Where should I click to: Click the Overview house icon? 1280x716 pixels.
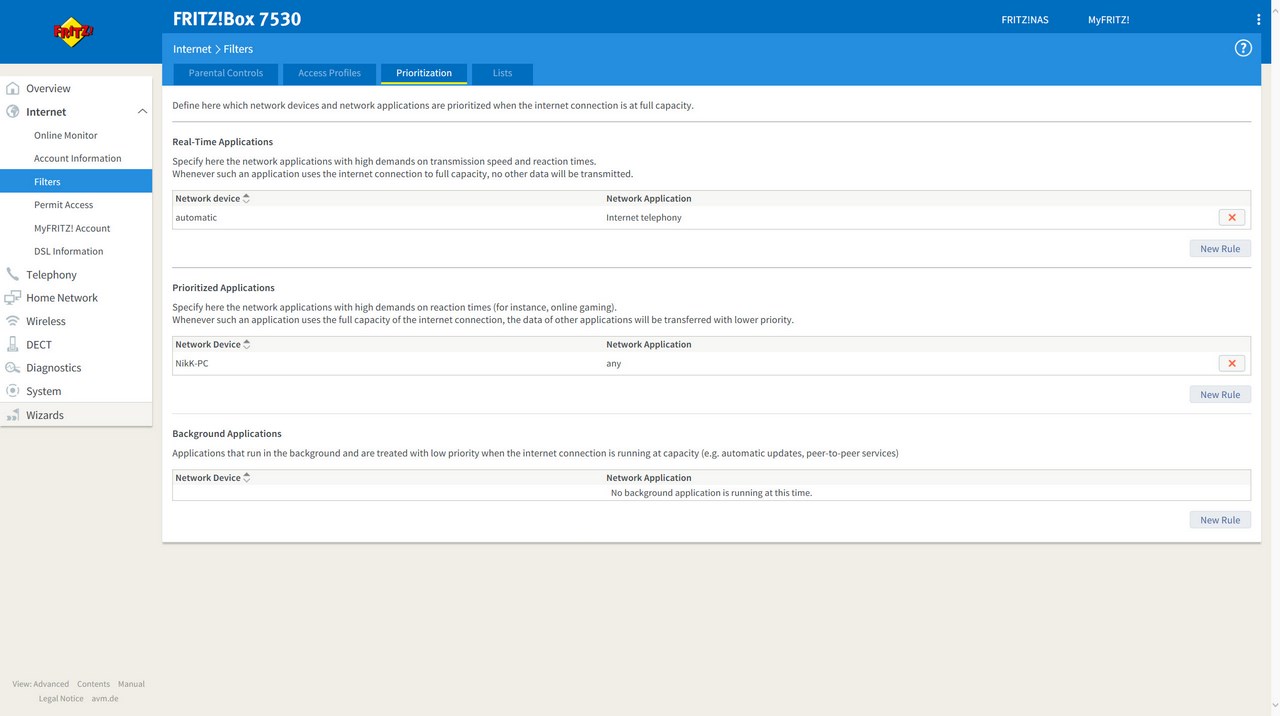click(x=13, y=88)
